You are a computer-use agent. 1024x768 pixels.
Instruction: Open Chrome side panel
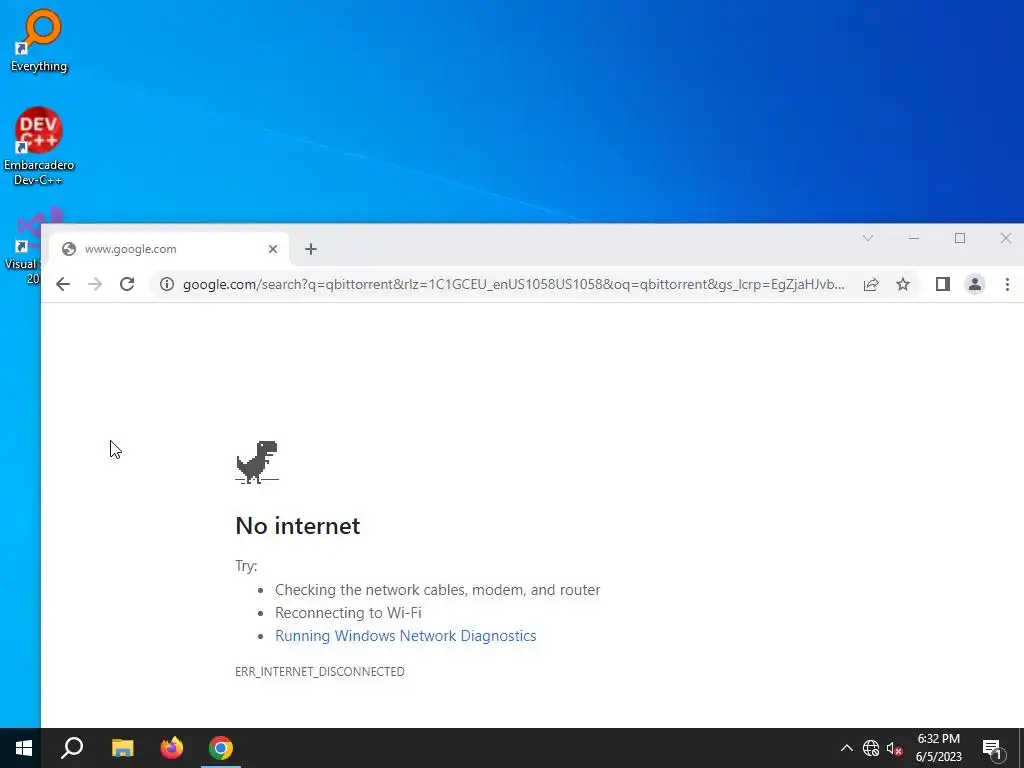942,284
